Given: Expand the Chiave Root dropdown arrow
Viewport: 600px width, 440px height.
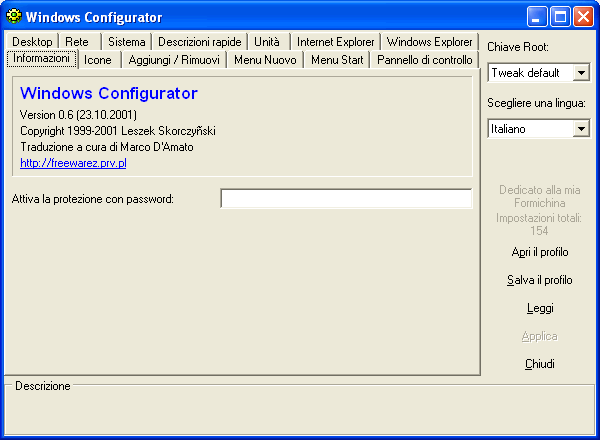Looking at the screenshot, I should click(581, 73).
